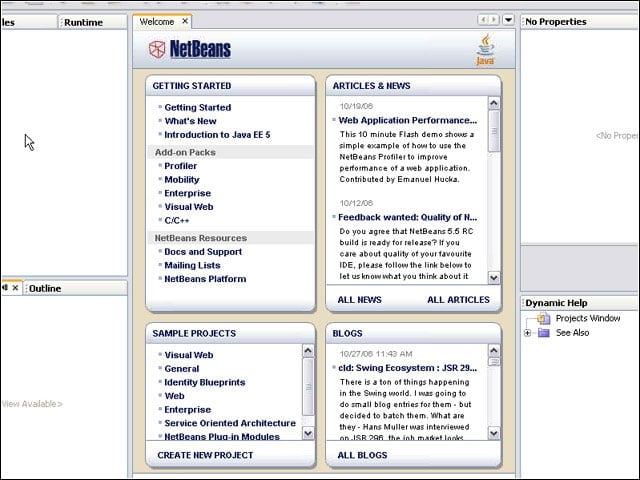Open the Enterprise sample projects
Screen dimensions: 640x480
click(x=188, y=410)
